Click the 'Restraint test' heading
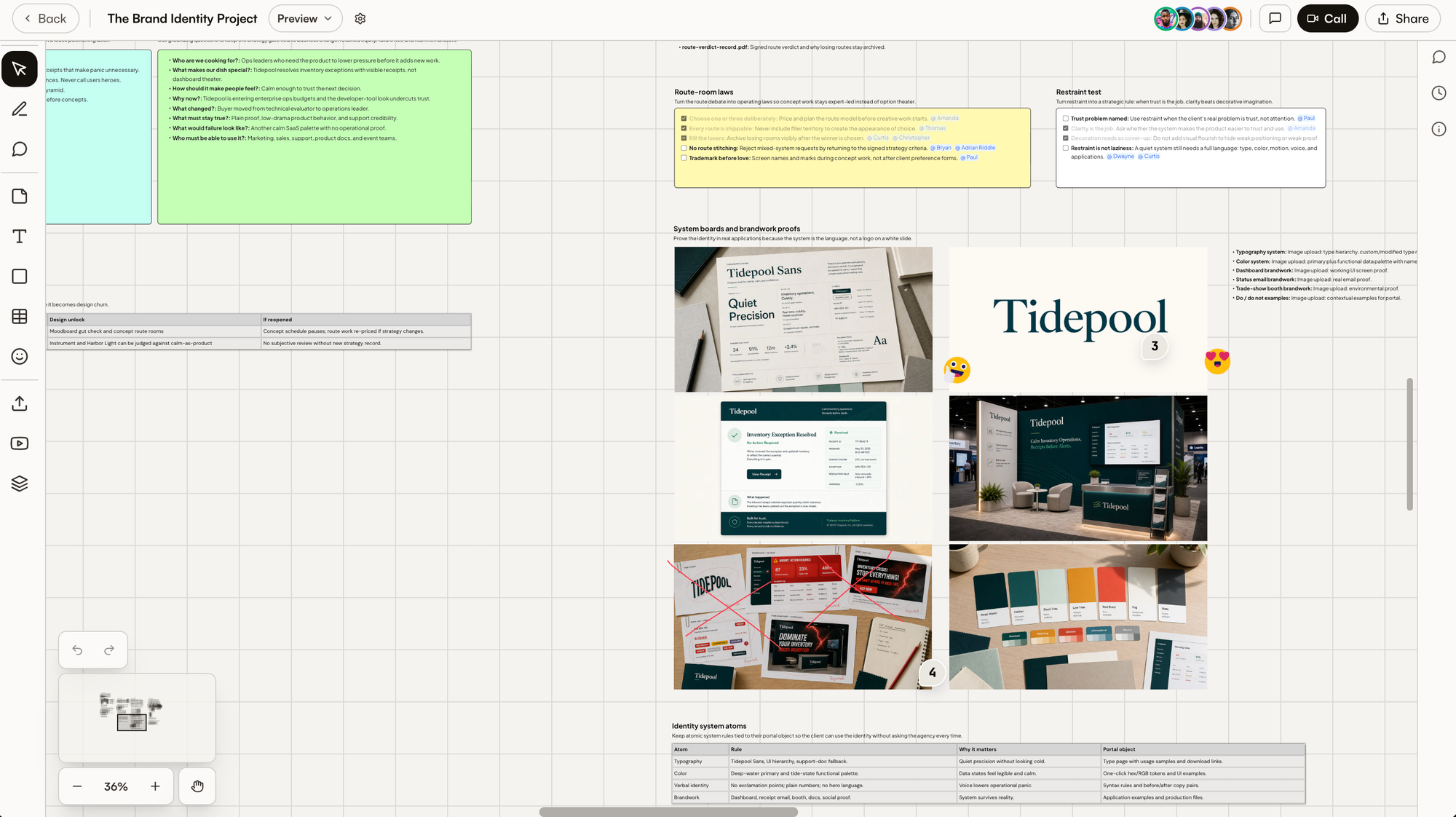 tap(1078, 92)
